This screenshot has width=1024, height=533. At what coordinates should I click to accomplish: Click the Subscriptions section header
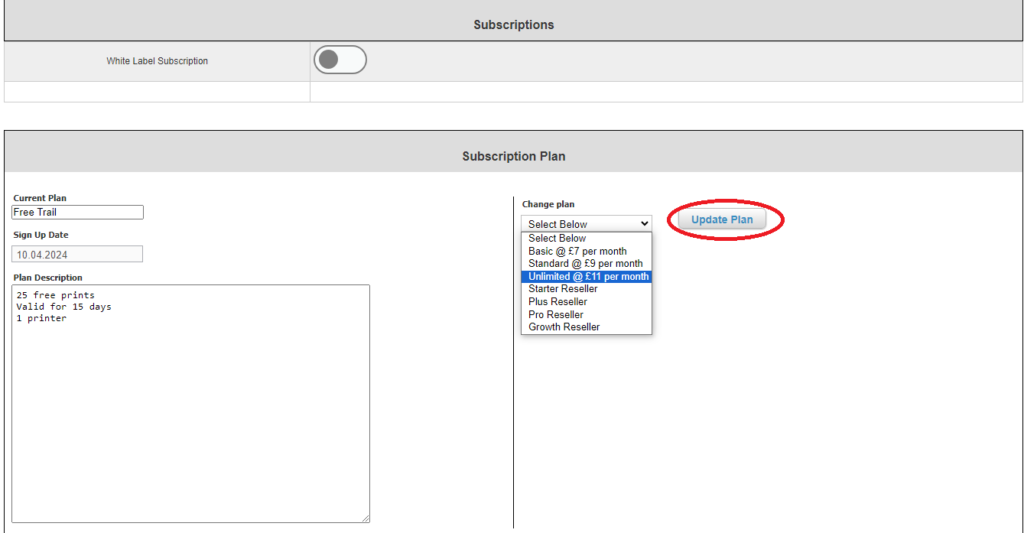pos(513,24)
